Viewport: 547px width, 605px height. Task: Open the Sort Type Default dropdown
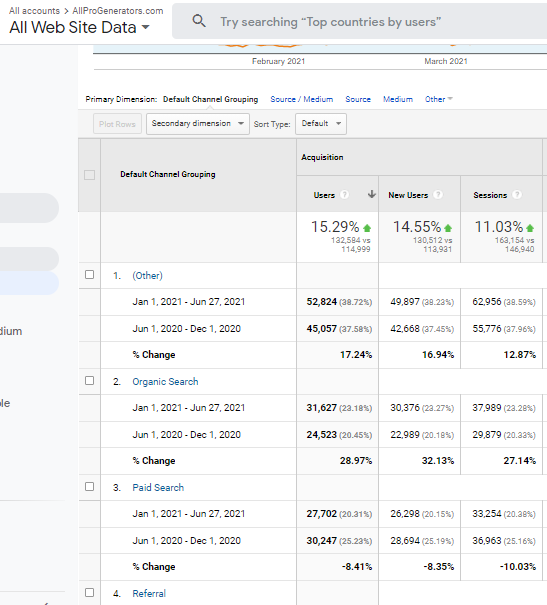(321, 123)
